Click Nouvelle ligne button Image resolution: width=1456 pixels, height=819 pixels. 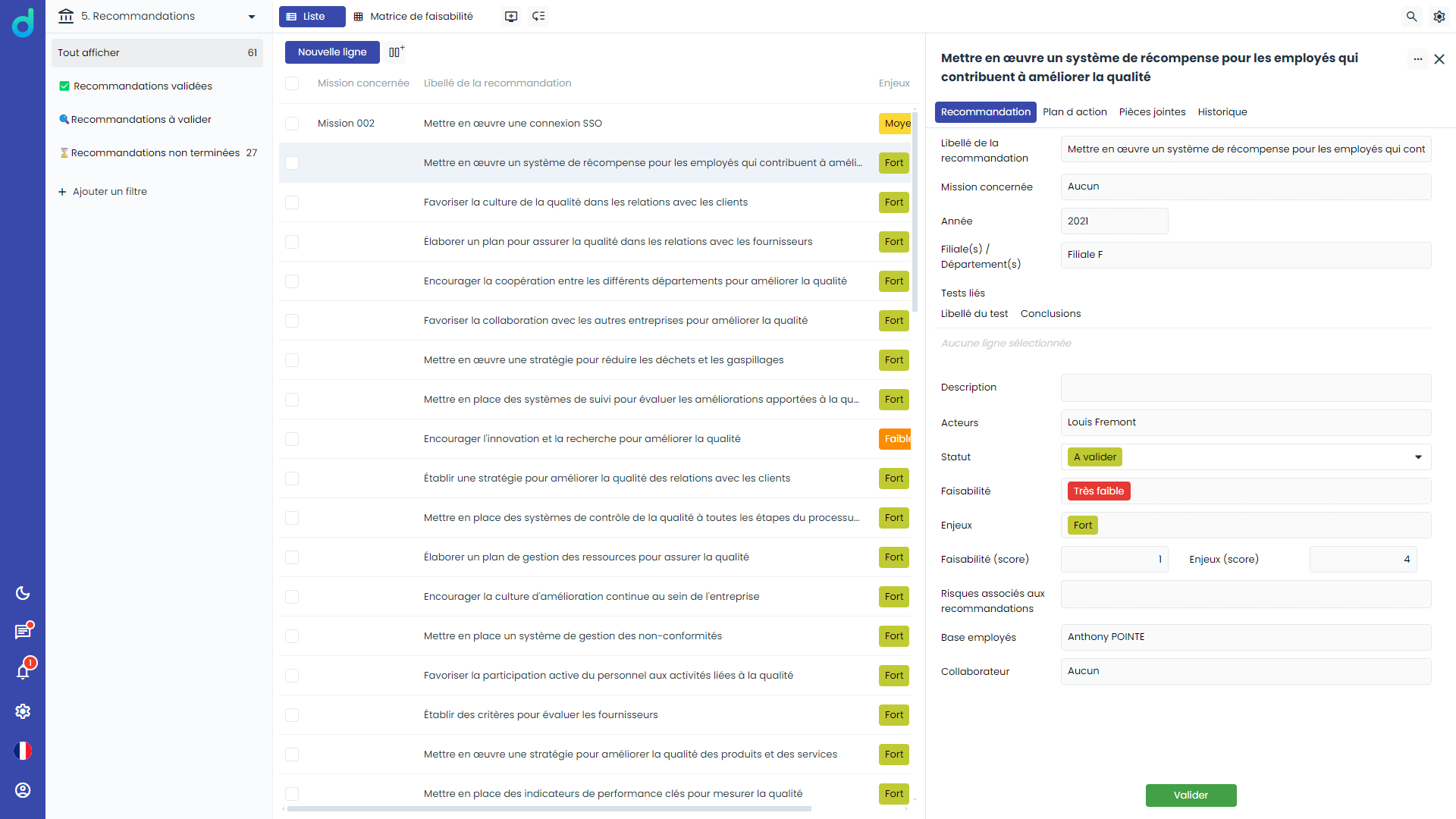coord(332,52)
